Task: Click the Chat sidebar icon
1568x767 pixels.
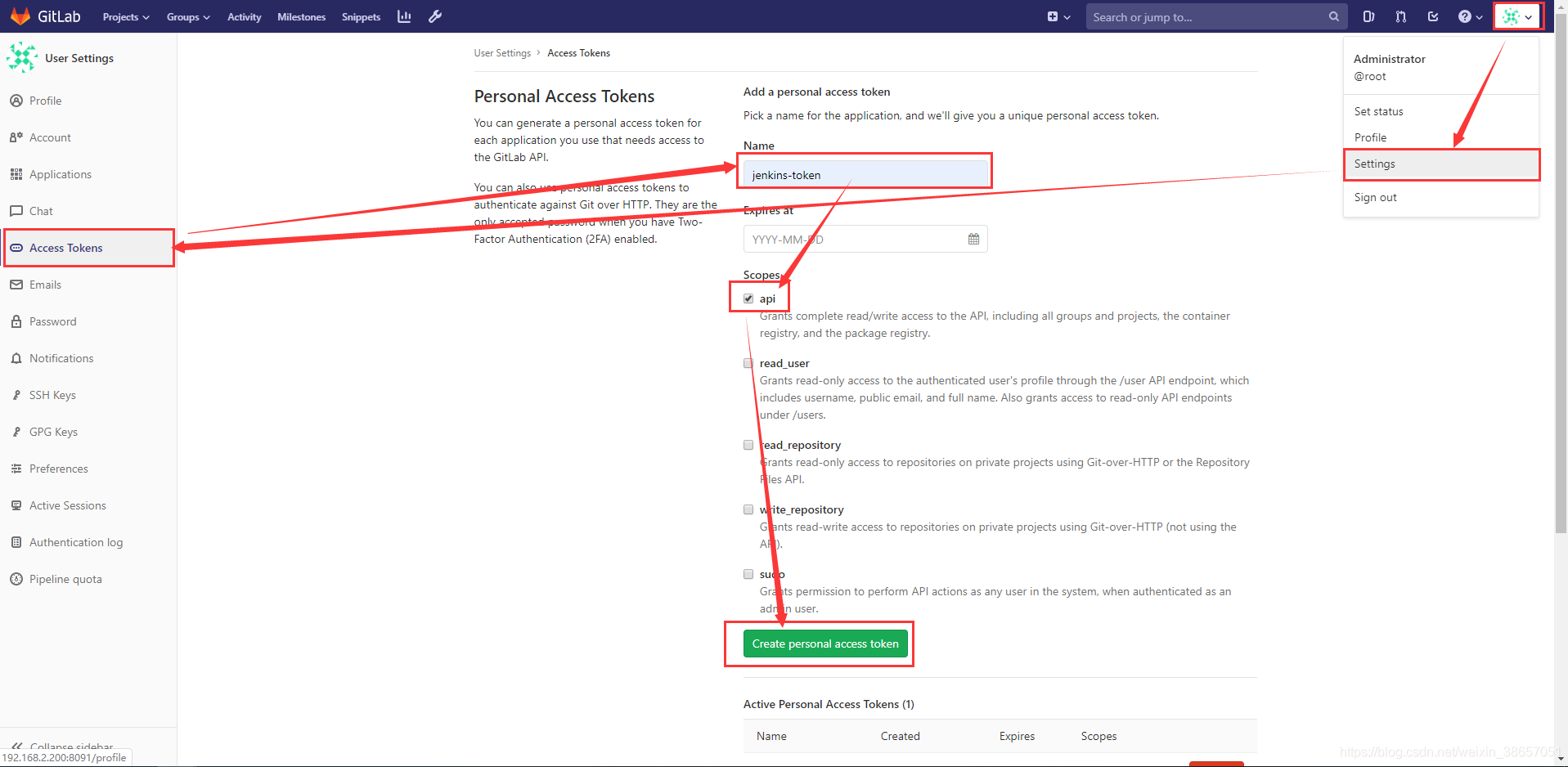Action: [16, 211]
